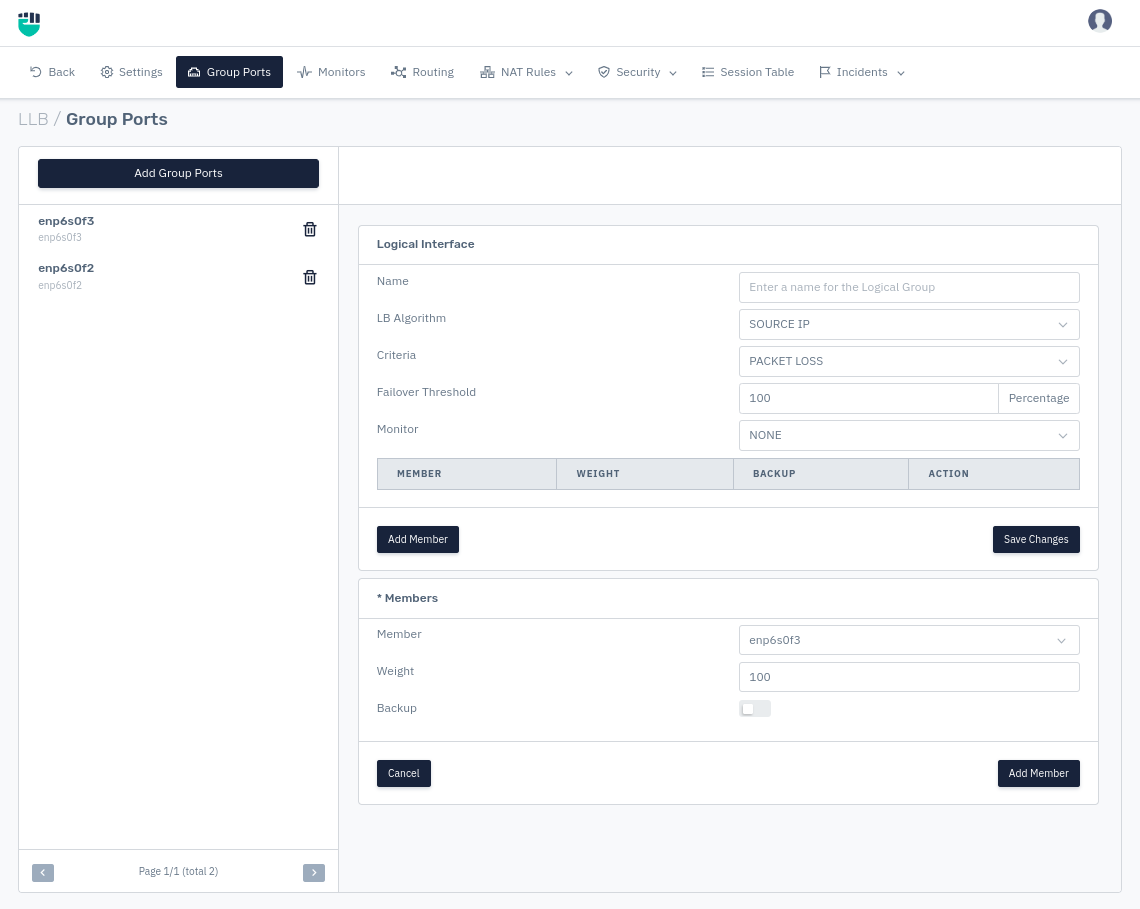Open the Member enp6s0f3 dropdown
This screenshot has height=909, width=1140.
908,640
